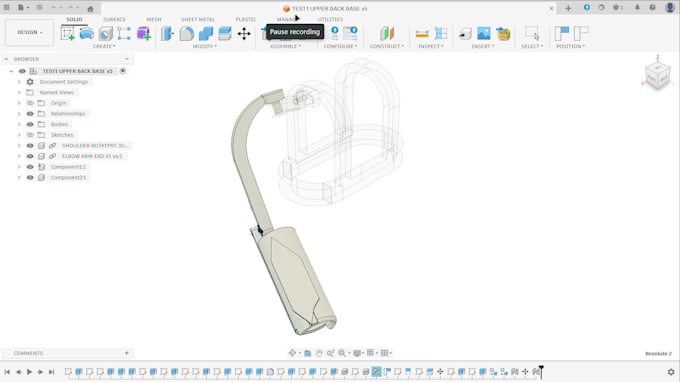Open the CREATE dropdown menu
The image size is (680, 382).
[104, 46]
